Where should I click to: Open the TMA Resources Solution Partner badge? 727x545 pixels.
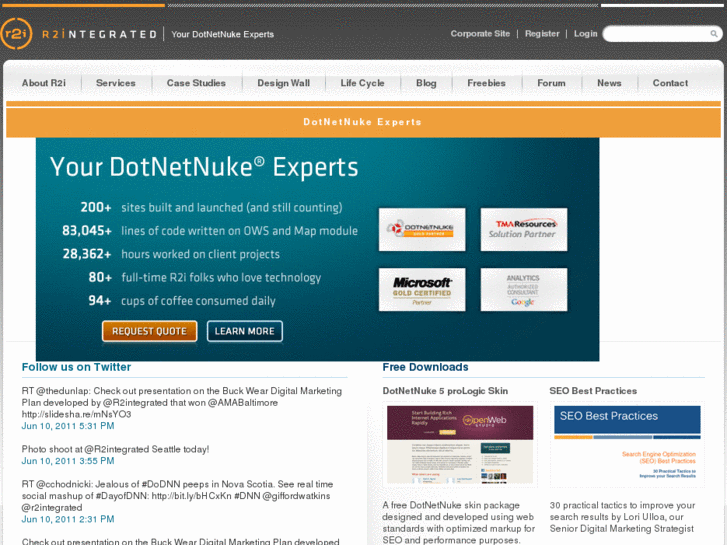coord(523,230)
